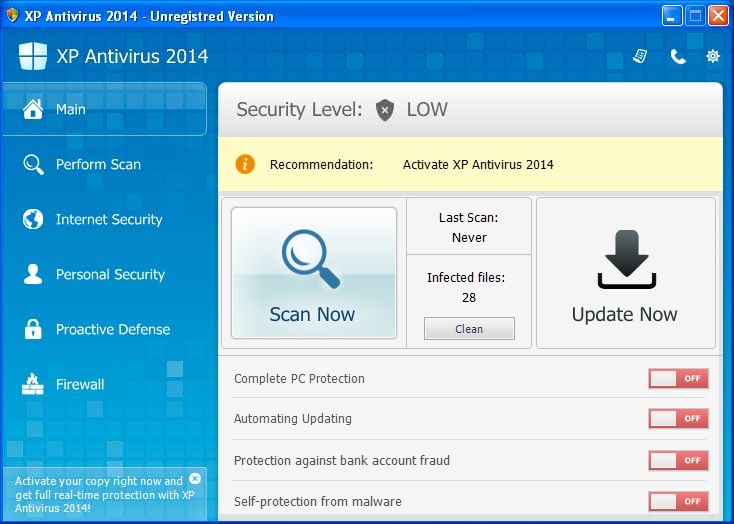The height and width of the screenshot is (524, 734).
Task: Click the magnifier icon beside Perform Scan
Action: (x=33, y=164)
